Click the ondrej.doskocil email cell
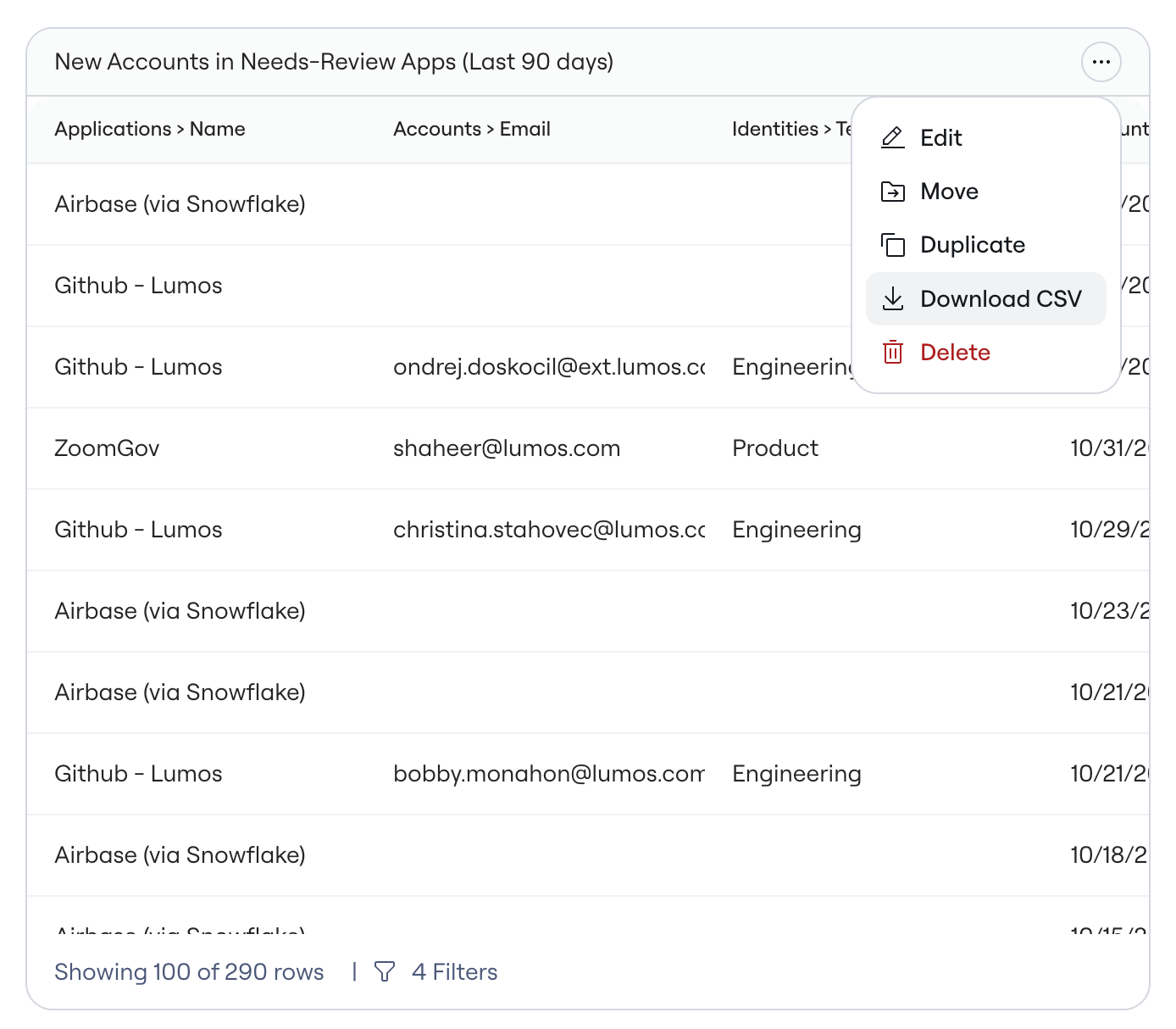The height and width of the screenshot is (1029, 1176). coord(549,367)
